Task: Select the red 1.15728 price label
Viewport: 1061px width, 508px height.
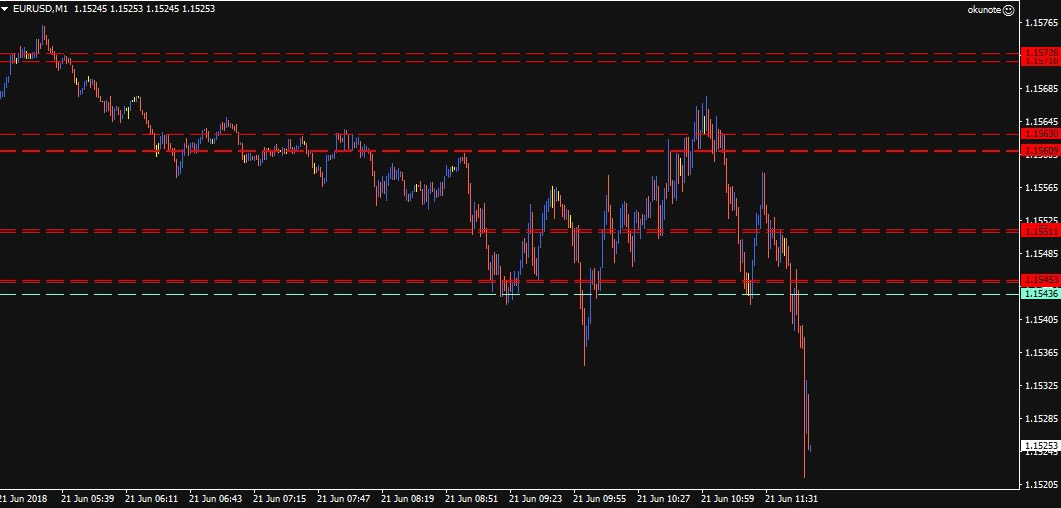Action: click(x=1040, y=52)
